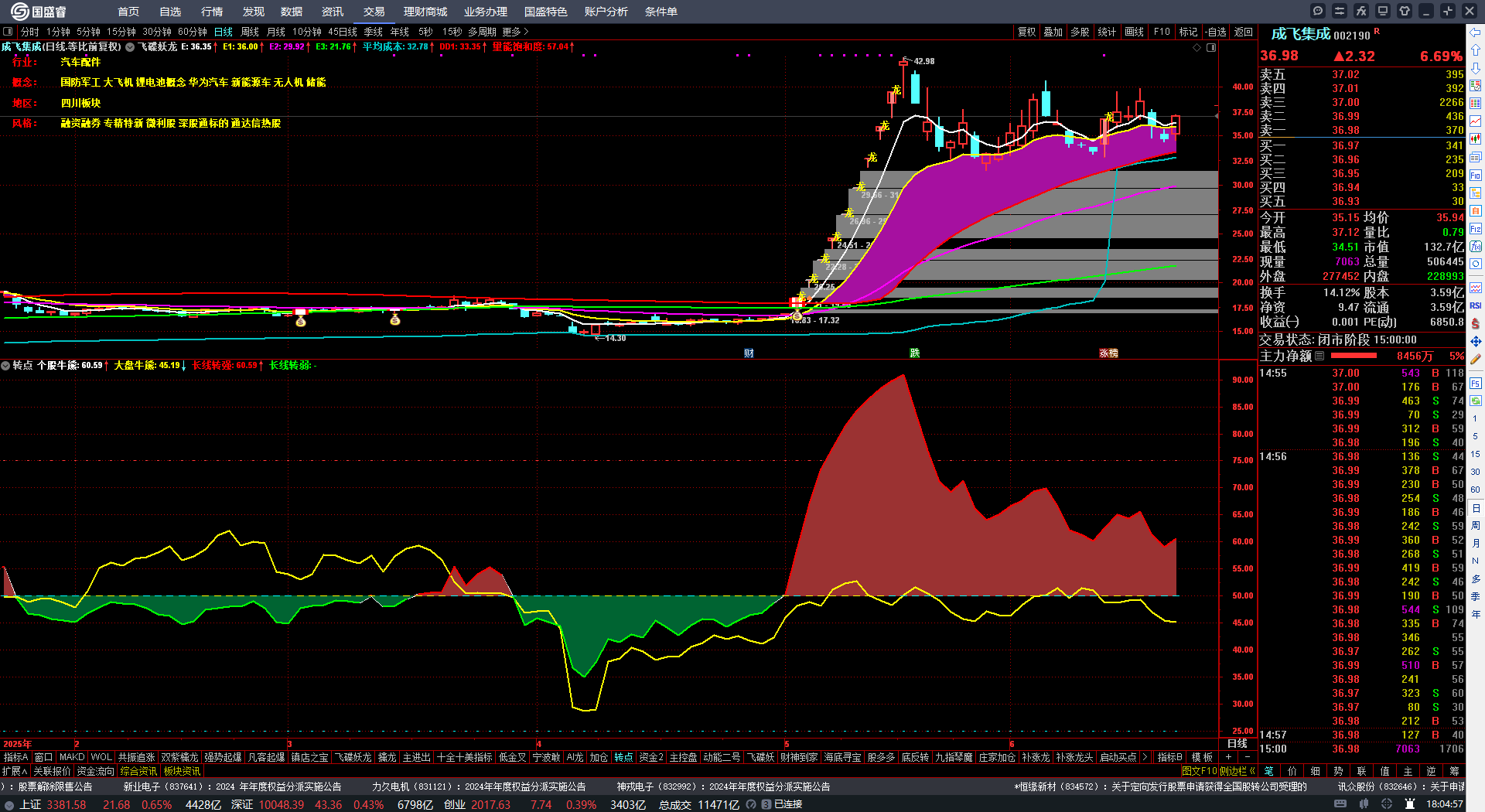
Task: Expand the 飞碟妖龙 indicator dropdown arrow
Action: (130, 47)
